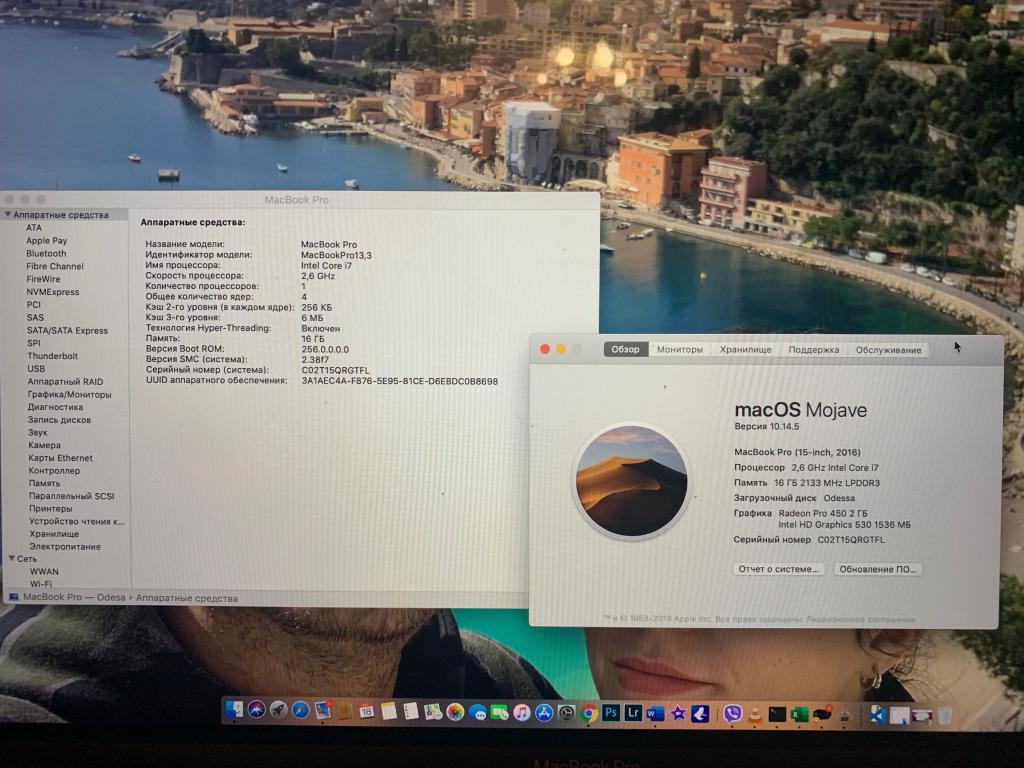Open System Preferences gear in Dock

tap(566, 713)
